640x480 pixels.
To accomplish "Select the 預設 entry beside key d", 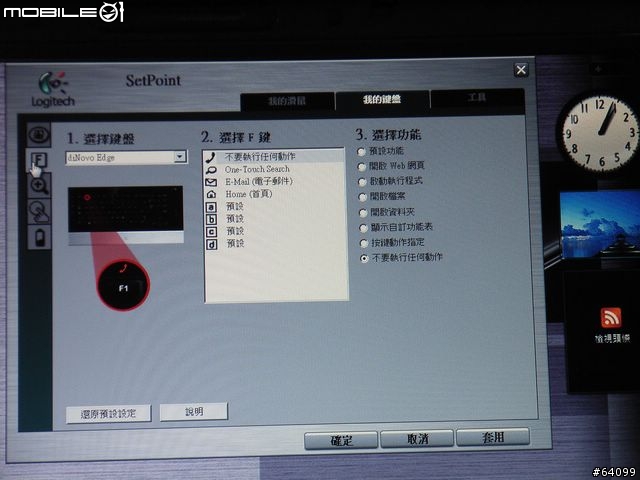I will [x=235, y=244].
